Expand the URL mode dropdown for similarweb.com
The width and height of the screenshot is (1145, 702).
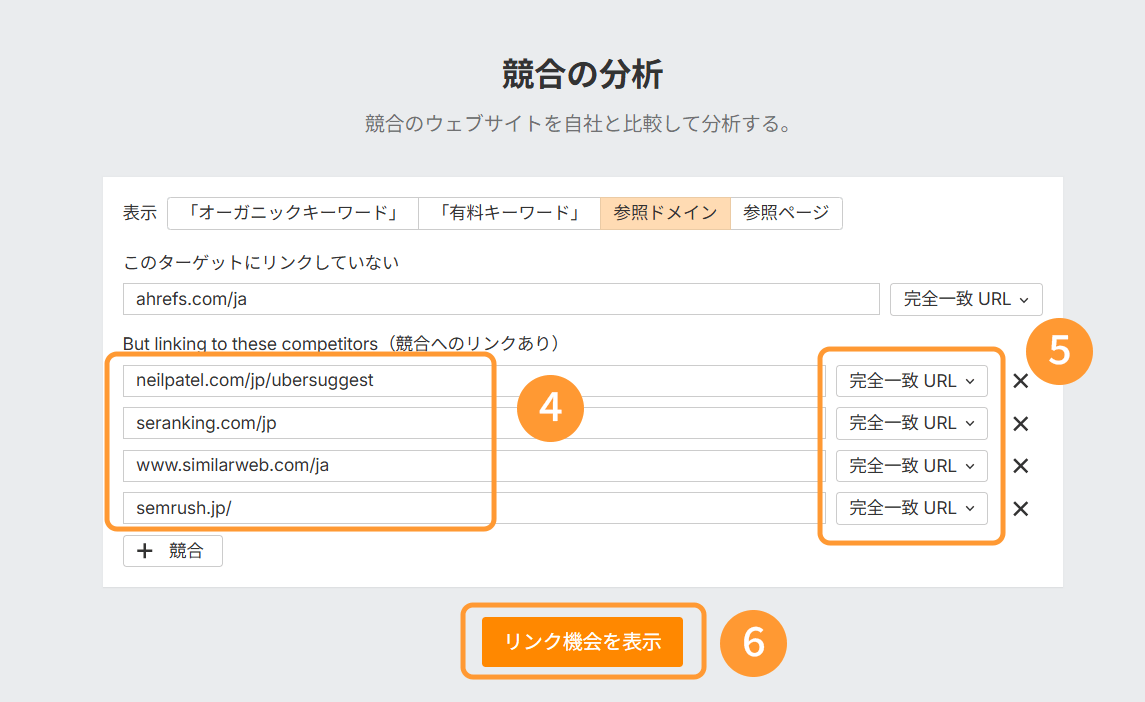click(x=911, y=466)
